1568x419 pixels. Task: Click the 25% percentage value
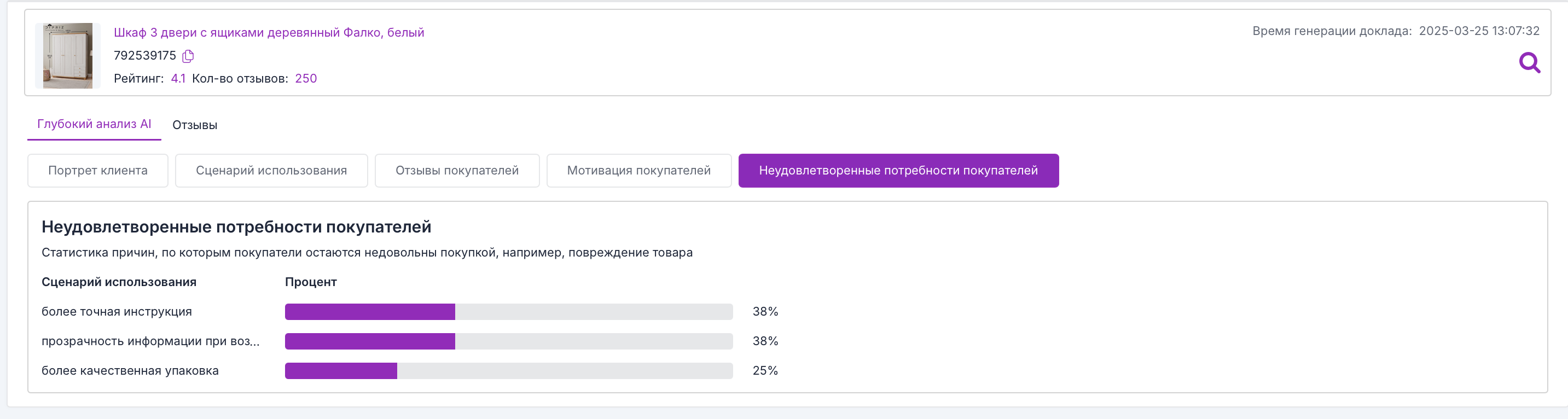765,371
